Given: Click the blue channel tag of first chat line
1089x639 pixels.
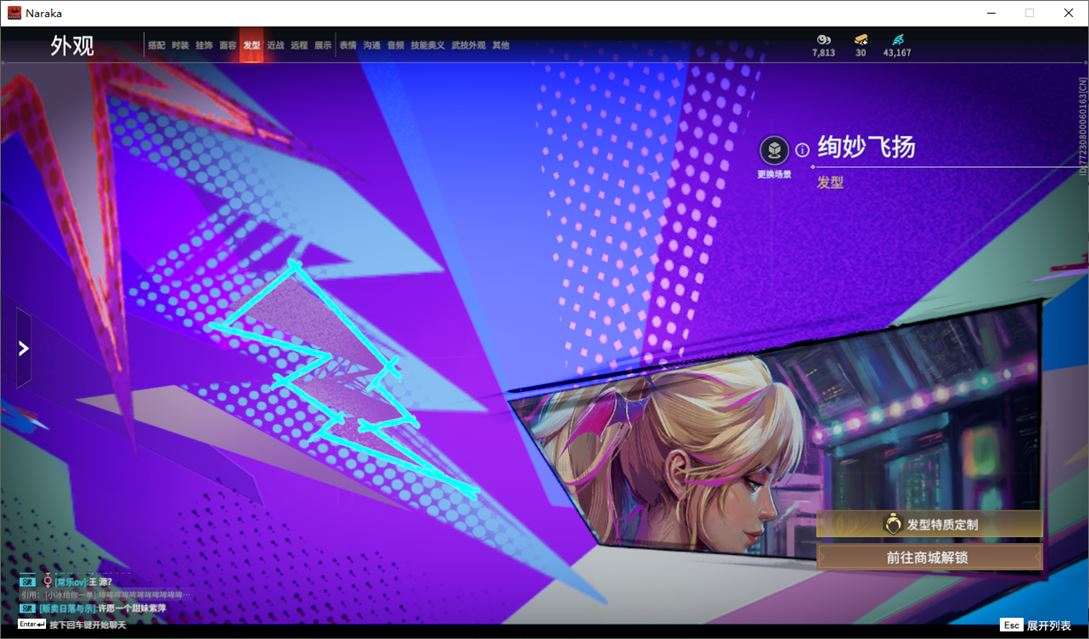Looking at the screenshot, I should coord(28,582).
